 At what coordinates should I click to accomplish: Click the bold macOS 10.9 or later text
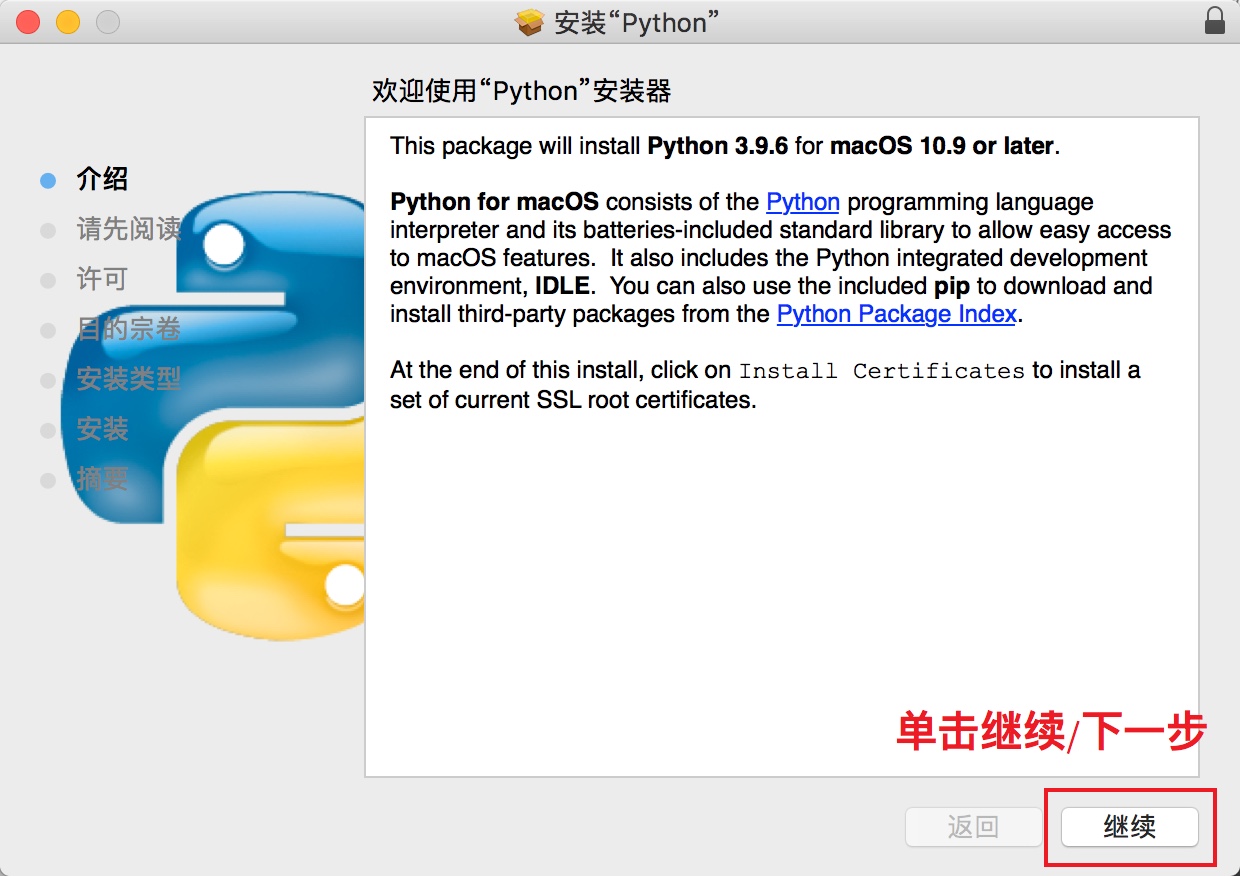[942, 146]
